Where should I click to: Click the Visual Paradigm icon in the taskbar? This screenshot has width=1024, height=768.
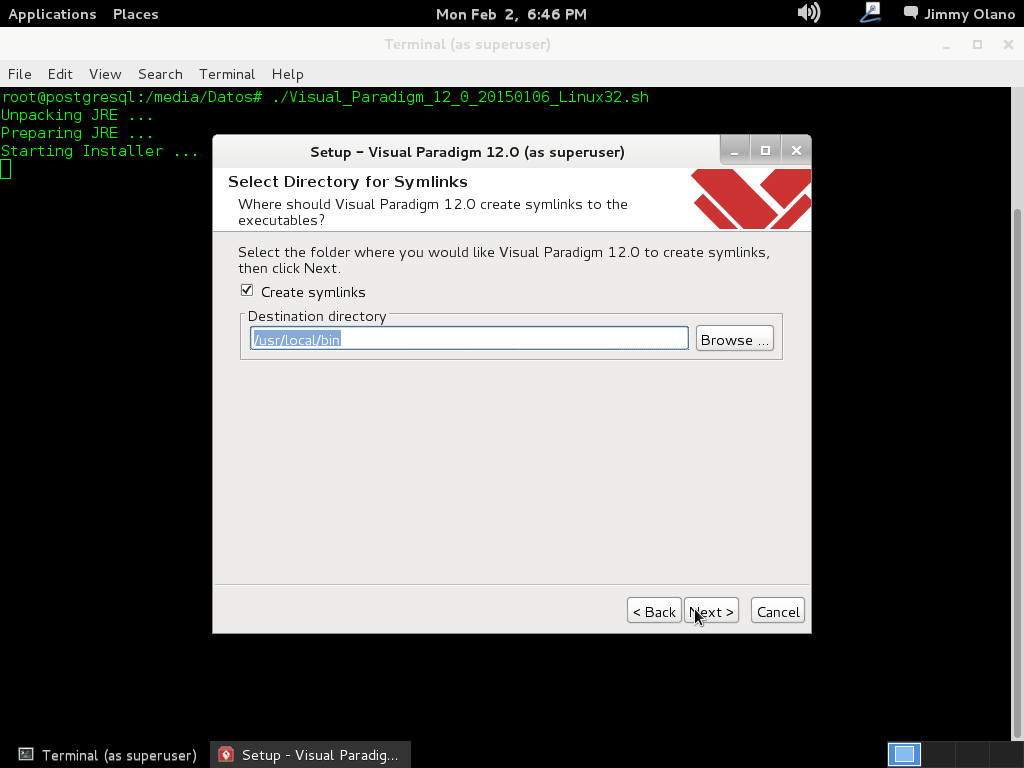[x=226, y=755]
